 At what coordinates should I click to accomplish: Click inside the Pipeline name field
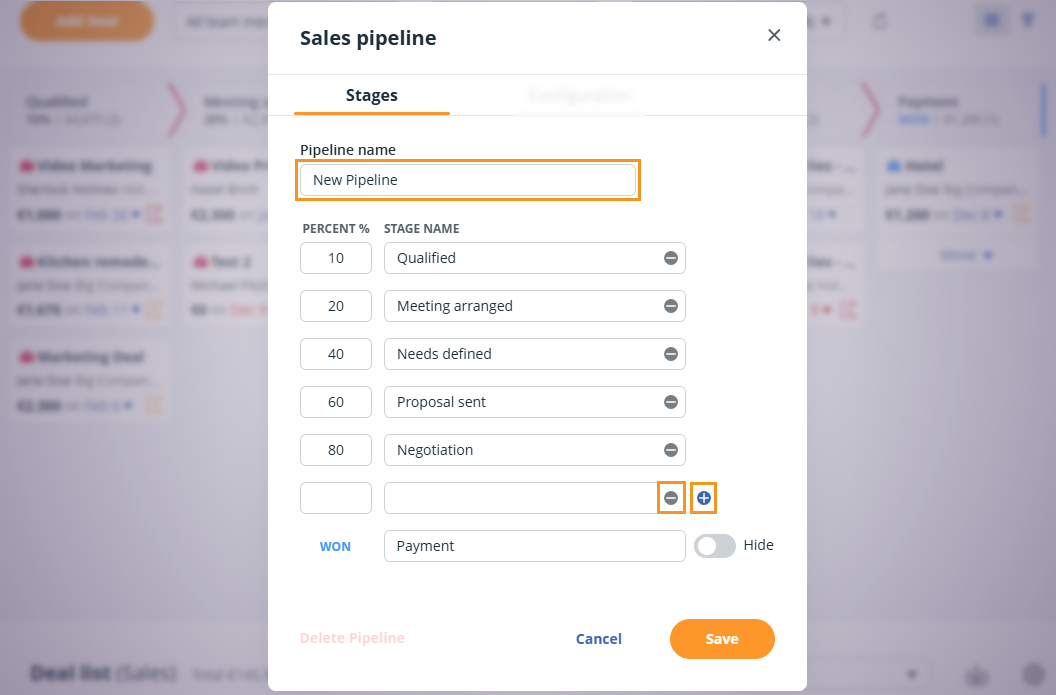pyautogui.click(x=467, y=180)
